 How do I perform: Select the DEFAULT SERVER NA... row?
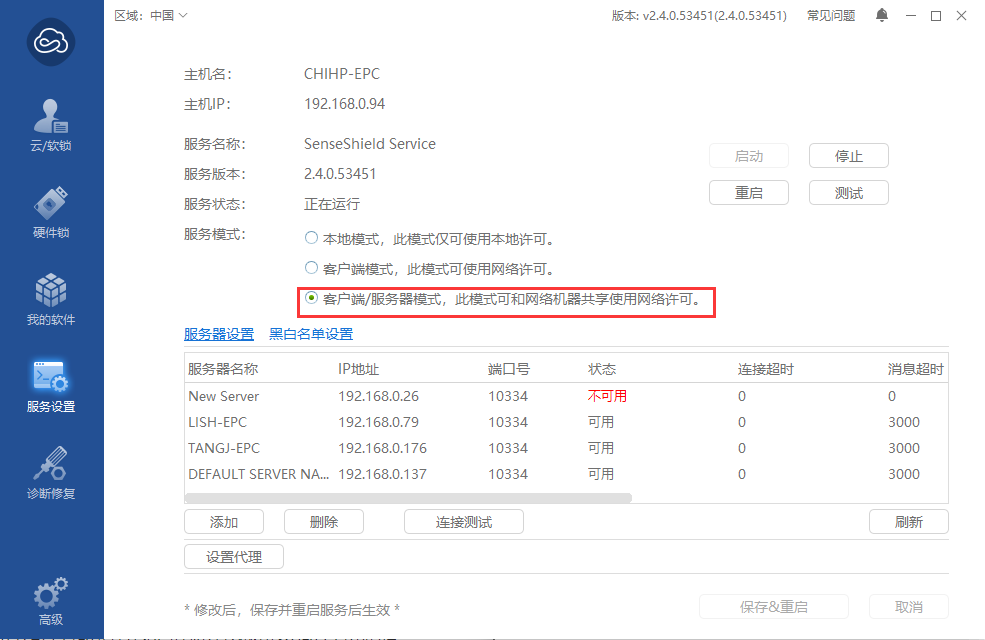(x=566, y=474)
